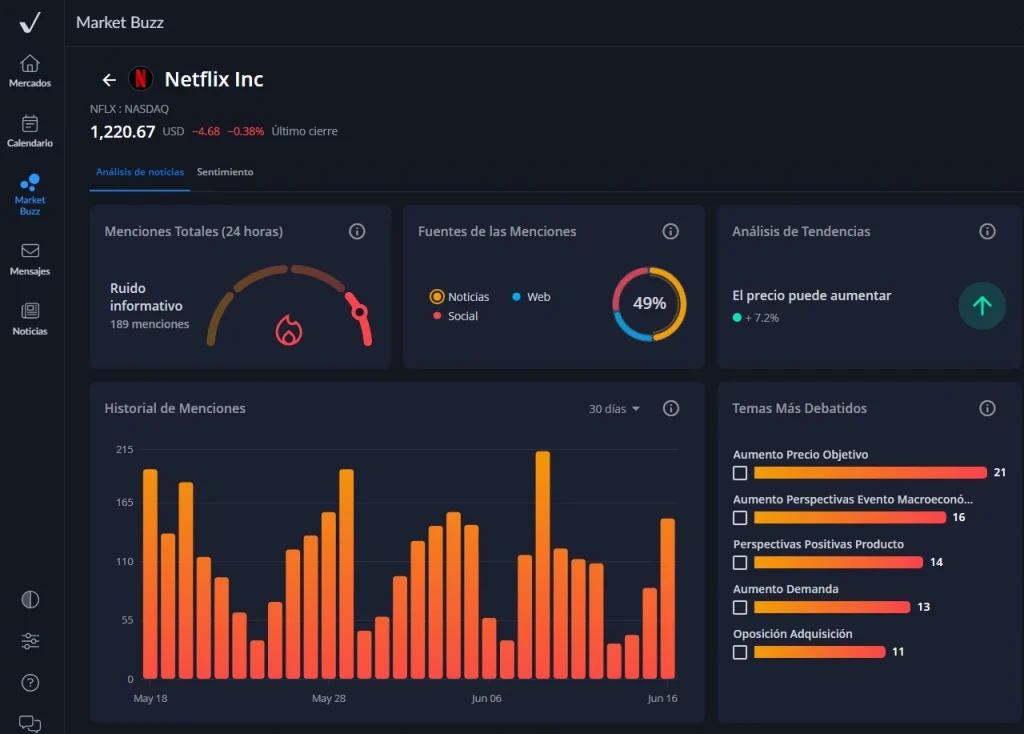1024x734 pixels.
Task: Check Aumento Perspectivas Evento Macroeconó... checkbox
Action: pos(740,518)
